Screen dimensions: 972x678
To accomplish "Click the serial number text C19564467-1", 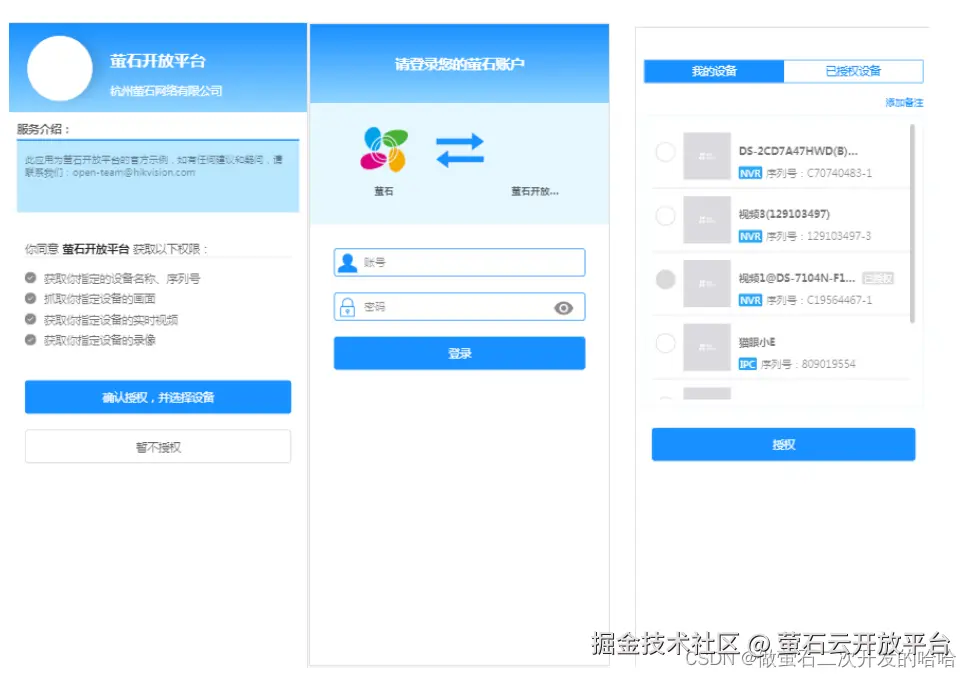I will (839, 301).
